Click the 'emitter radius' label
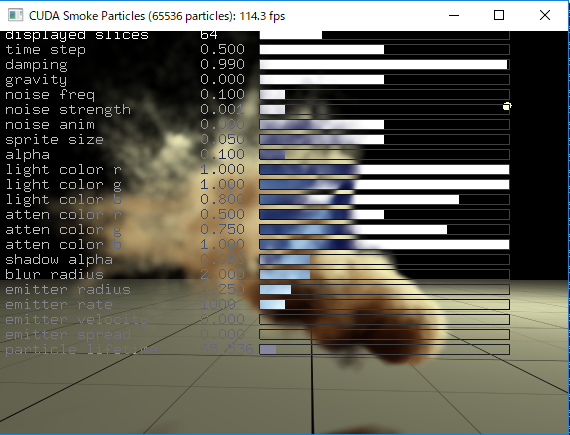The width and height of the screenshot is (570, 435). 68,290
